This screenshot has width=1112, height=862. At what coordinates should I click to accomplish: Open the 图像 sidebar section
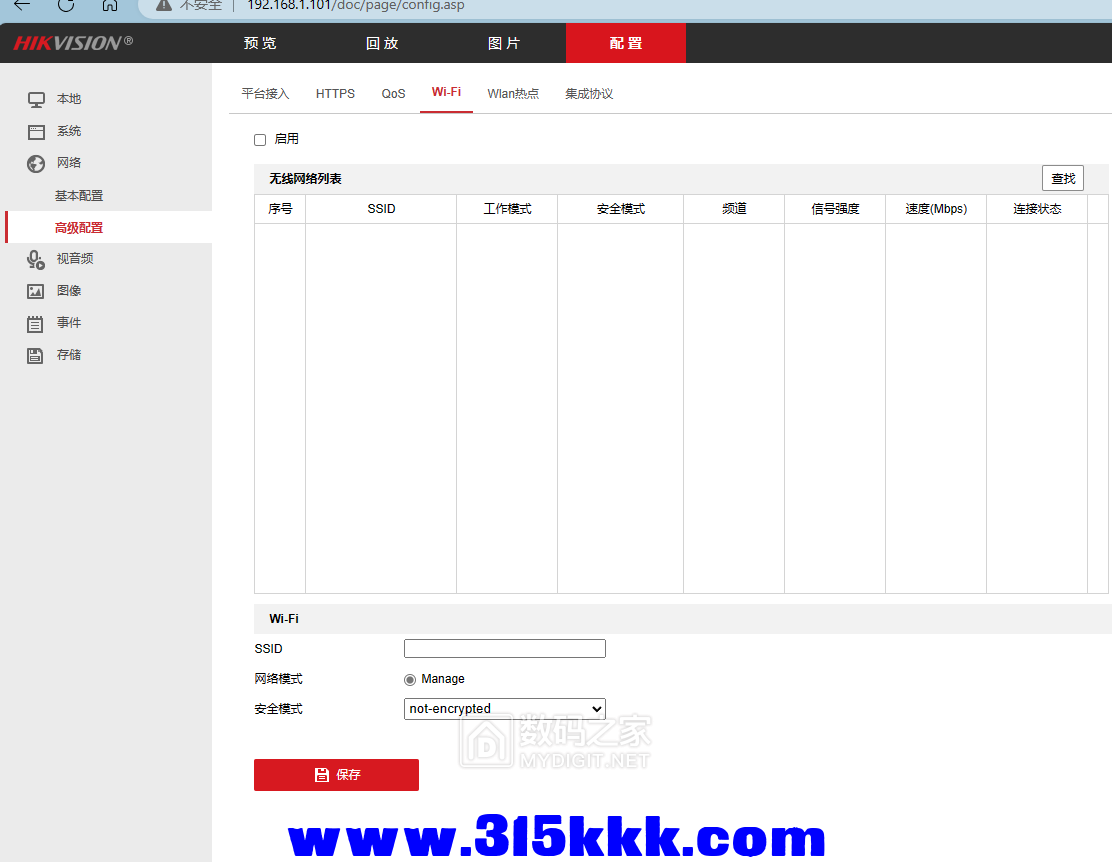point(69,290)
